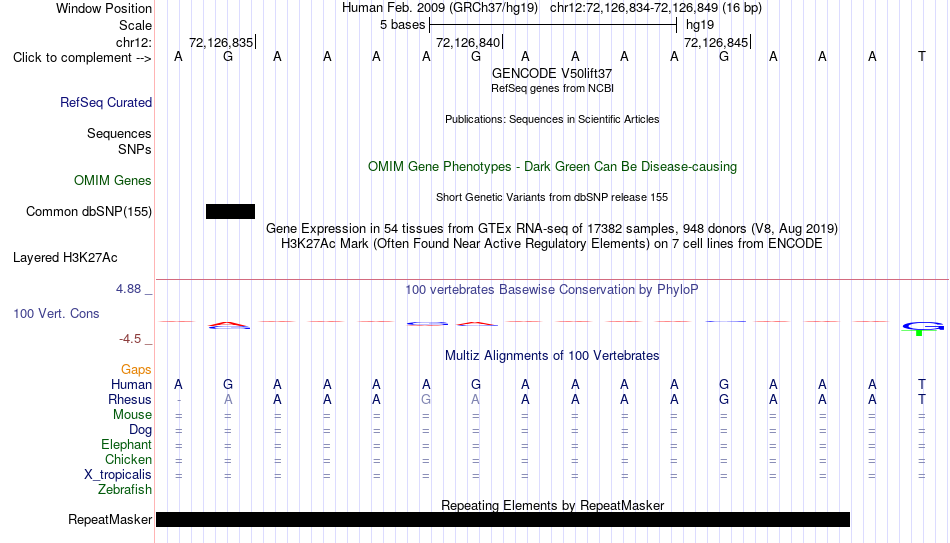Click coordinate marker 72,126,835
The width and height of the screenshot is (950, 543).
pyautogui.click(x=221, y=42)
